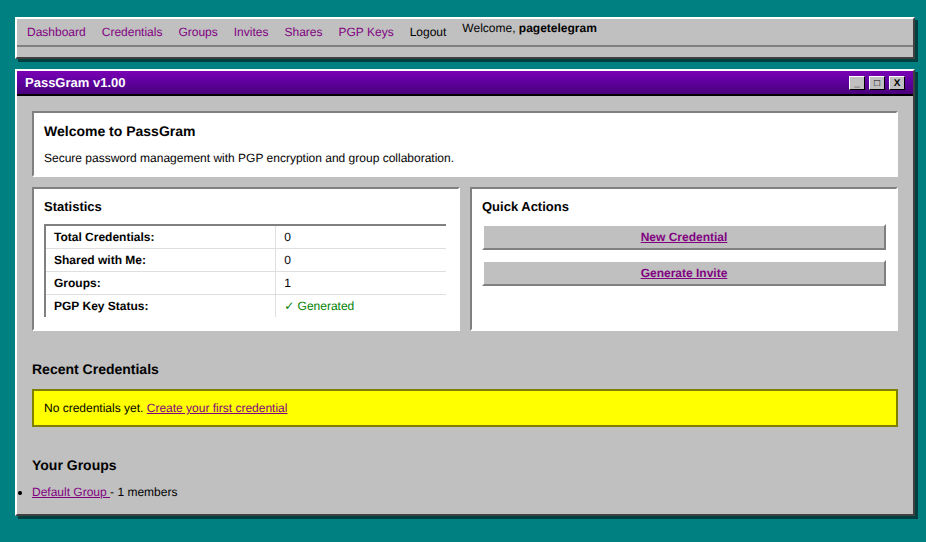Click the pagetelegram username in header
The width and height of the screenshot is (926, 542).
click(557, 28)
